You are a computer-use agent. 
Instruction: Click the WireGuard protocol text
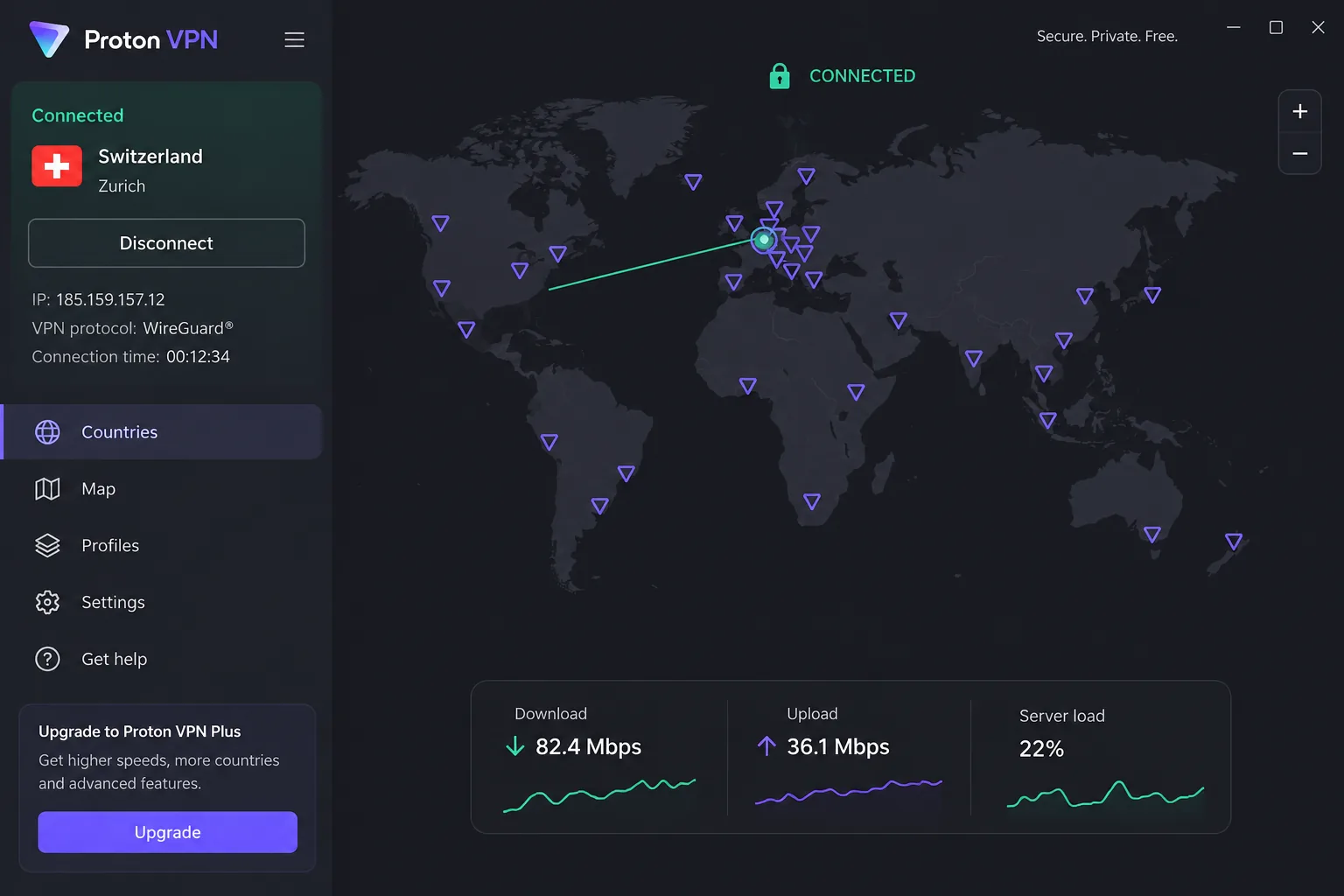pos(188,328)
